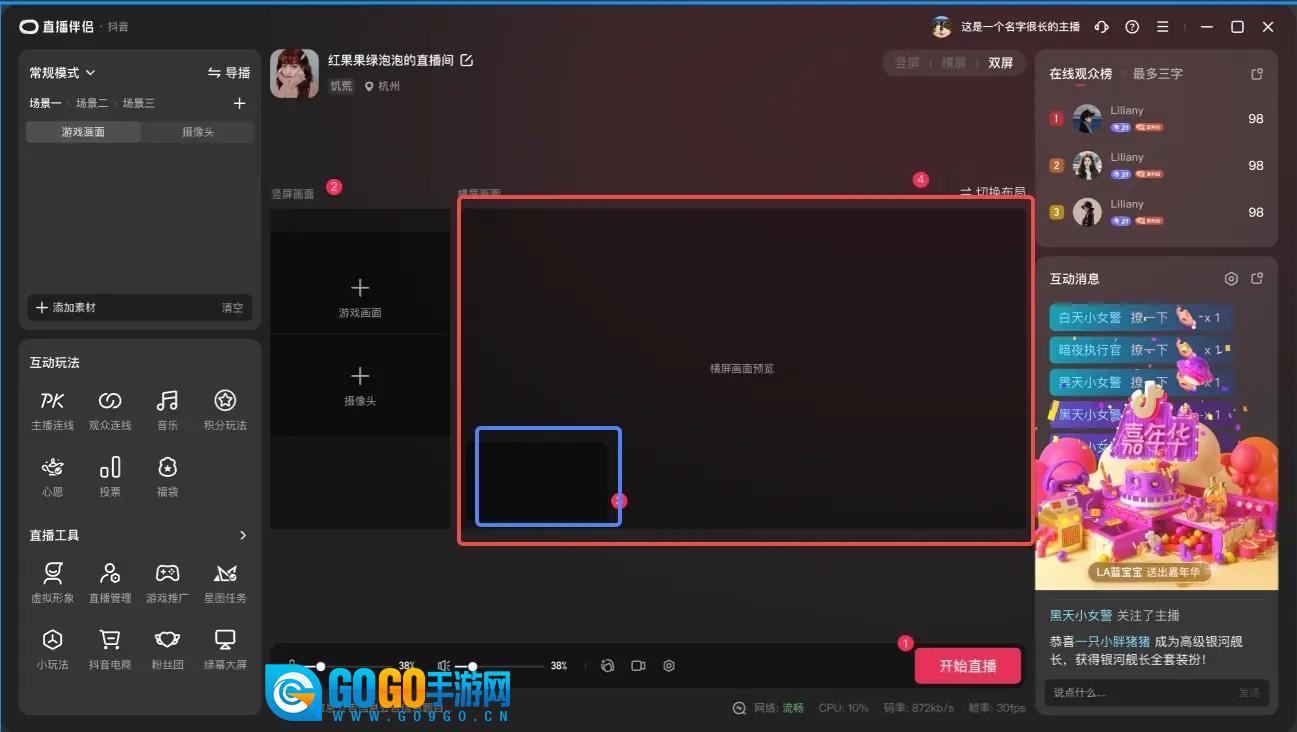
Task: Open the 抖音电商 shopping cart icon
Action: (110, 649)
